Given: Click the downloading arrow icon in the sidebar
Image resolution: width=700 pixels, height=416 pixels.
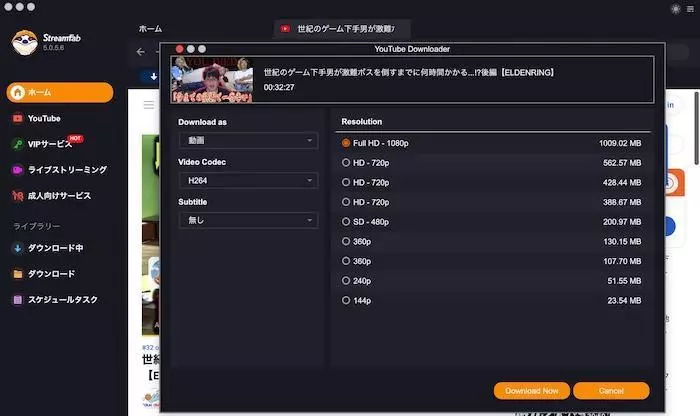Looking at the screenshot, I should click(x=17, y=248).
